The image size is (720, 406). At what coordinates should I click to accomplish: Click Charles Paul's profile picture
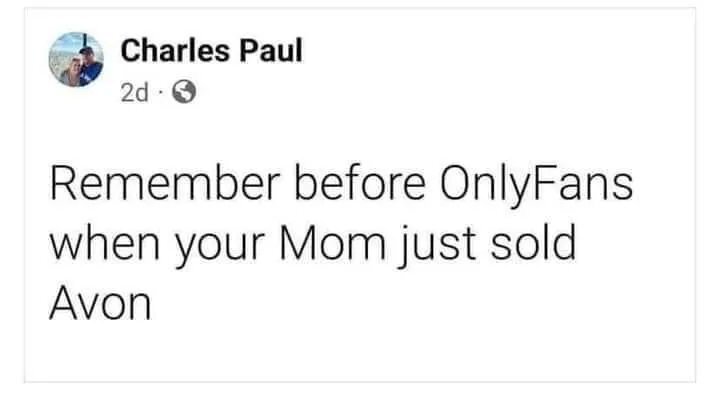tap(76, 62)
